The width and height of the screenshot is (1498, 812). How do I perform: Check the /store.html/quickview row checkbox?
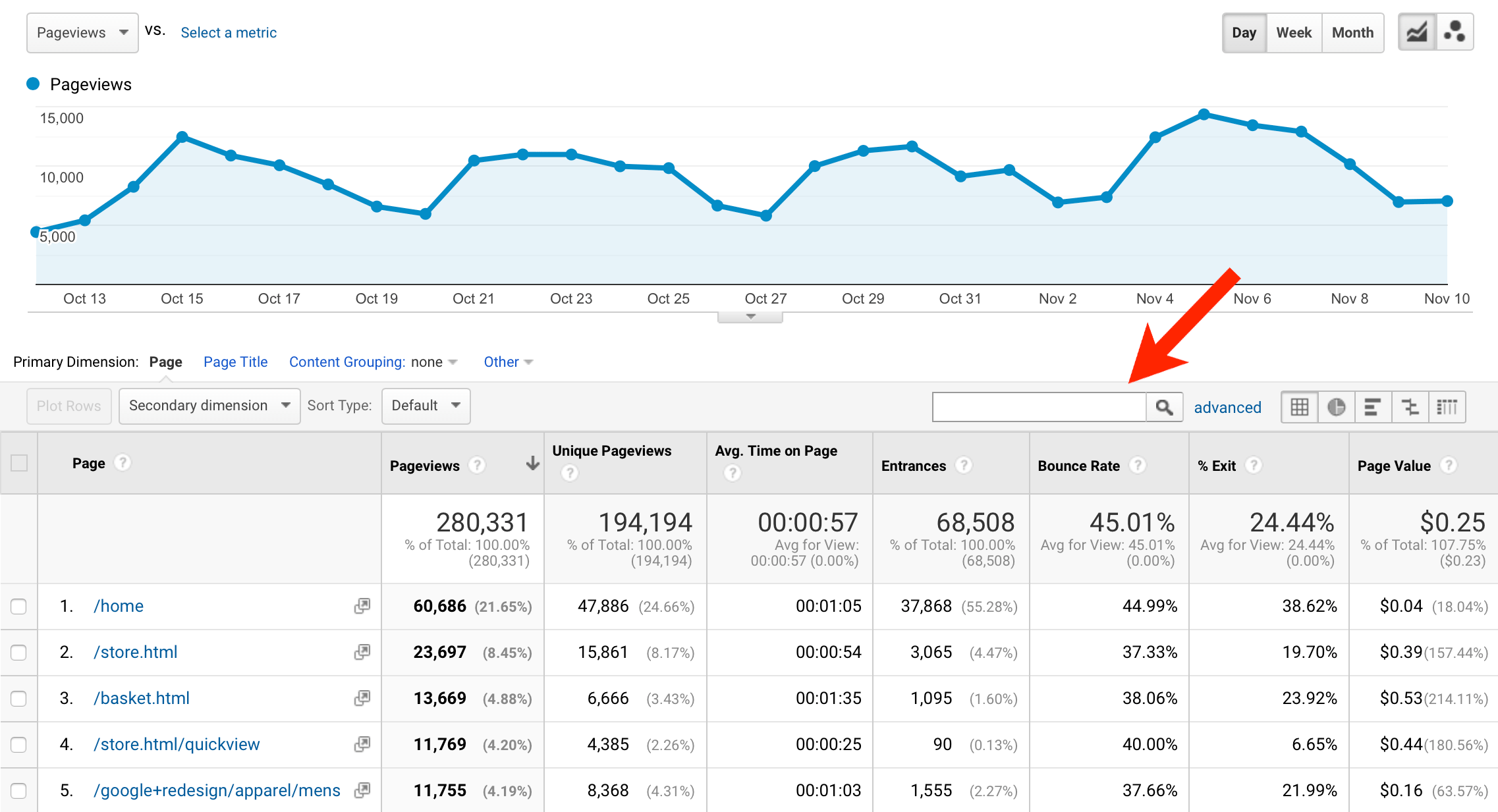click(19, 745)
